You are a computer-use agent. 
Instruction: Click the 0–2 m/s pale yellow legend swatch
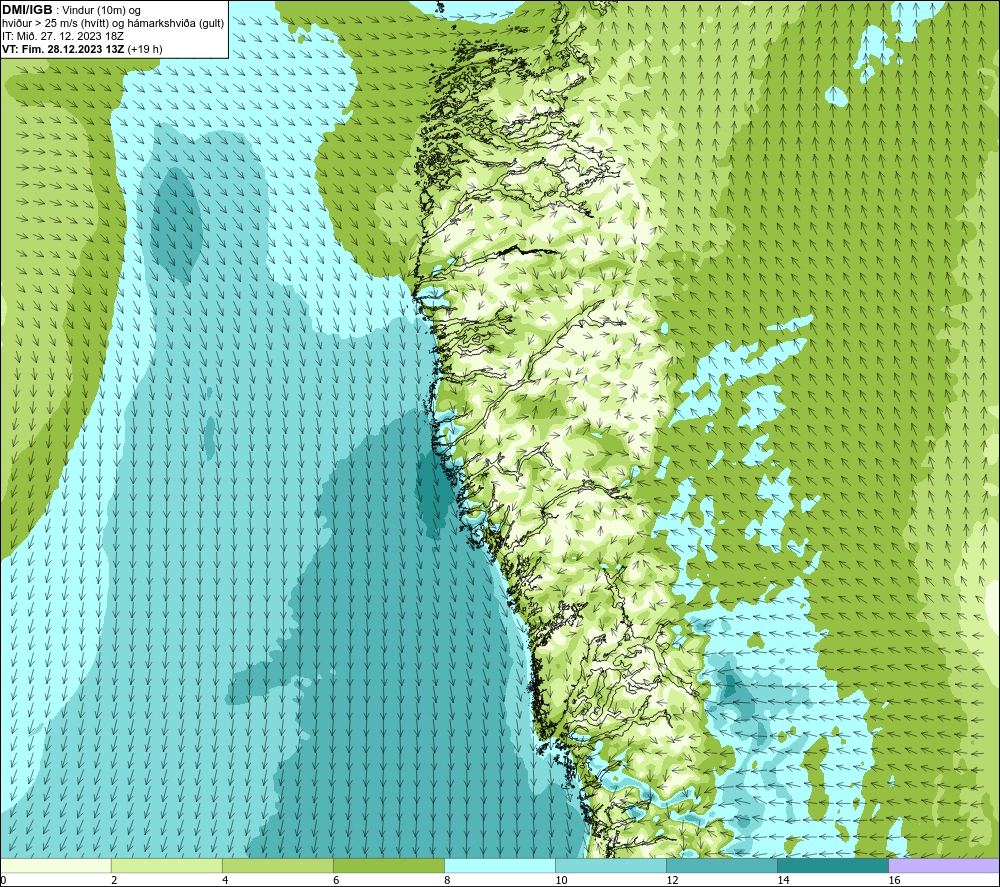[56, 865]
